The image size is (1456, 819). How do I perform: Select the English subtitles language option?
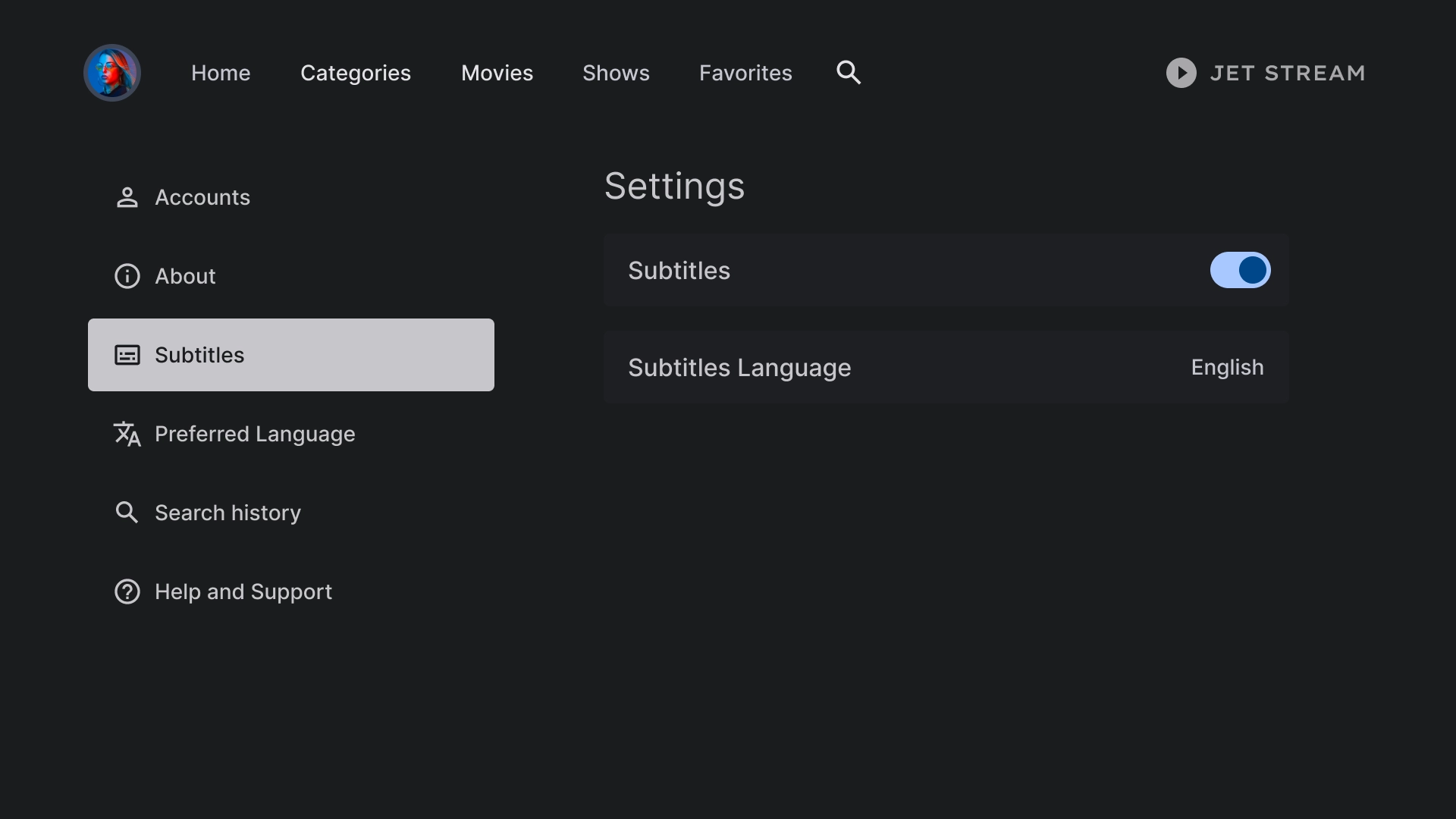point(1228,367)
